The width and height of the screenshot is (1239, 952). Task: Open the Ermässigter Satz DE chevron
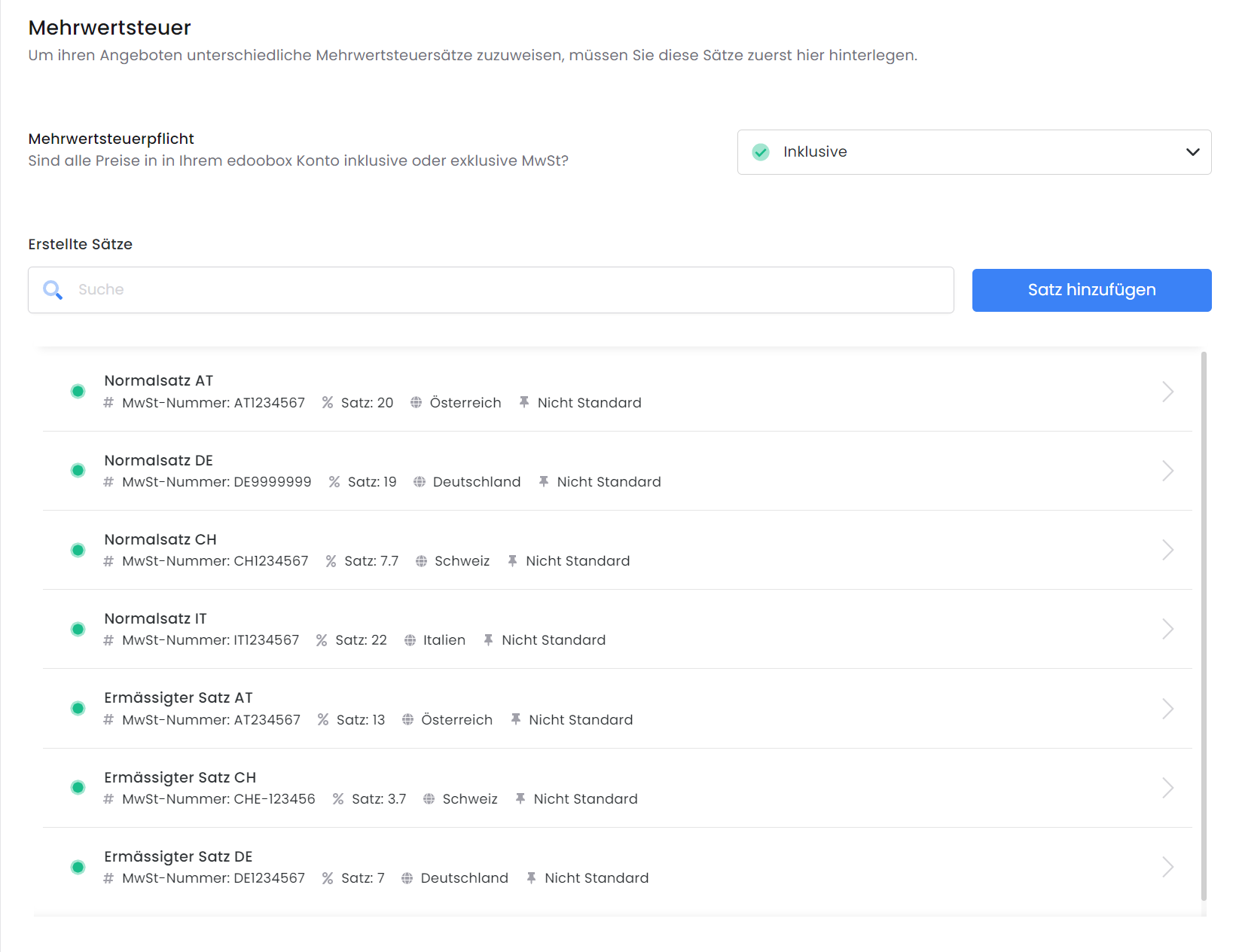point(1168,867)
